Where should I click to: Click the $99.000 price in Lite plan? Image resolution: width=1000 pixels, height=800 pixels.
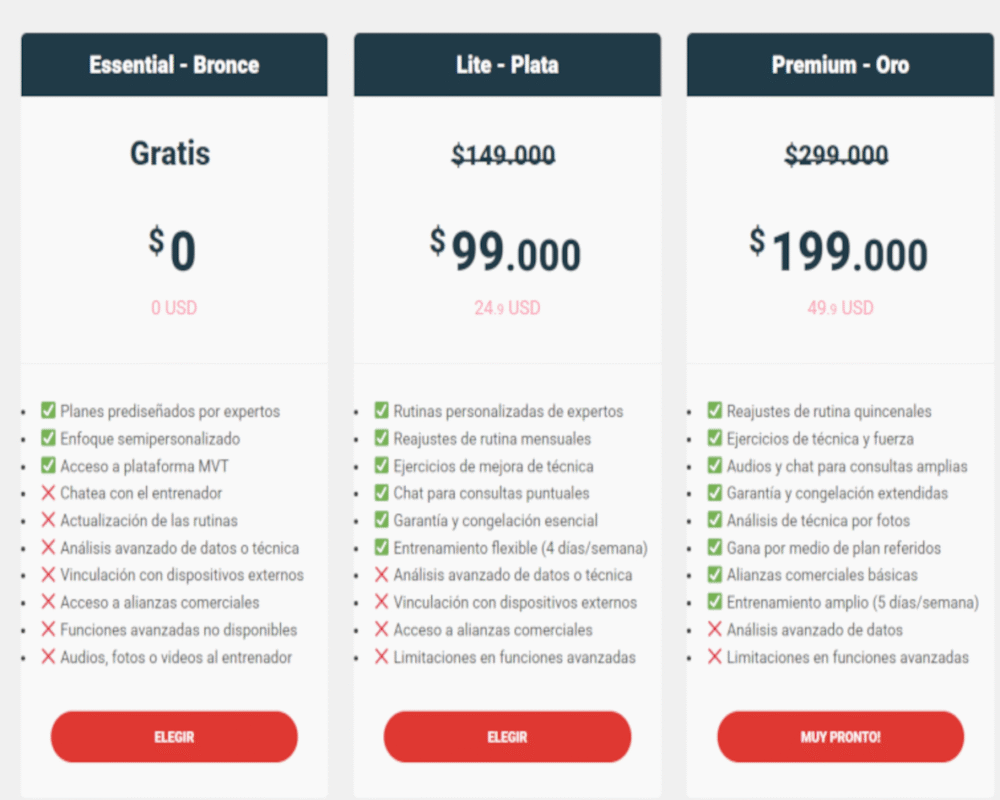pyautogui.click(x=506, y=252)
